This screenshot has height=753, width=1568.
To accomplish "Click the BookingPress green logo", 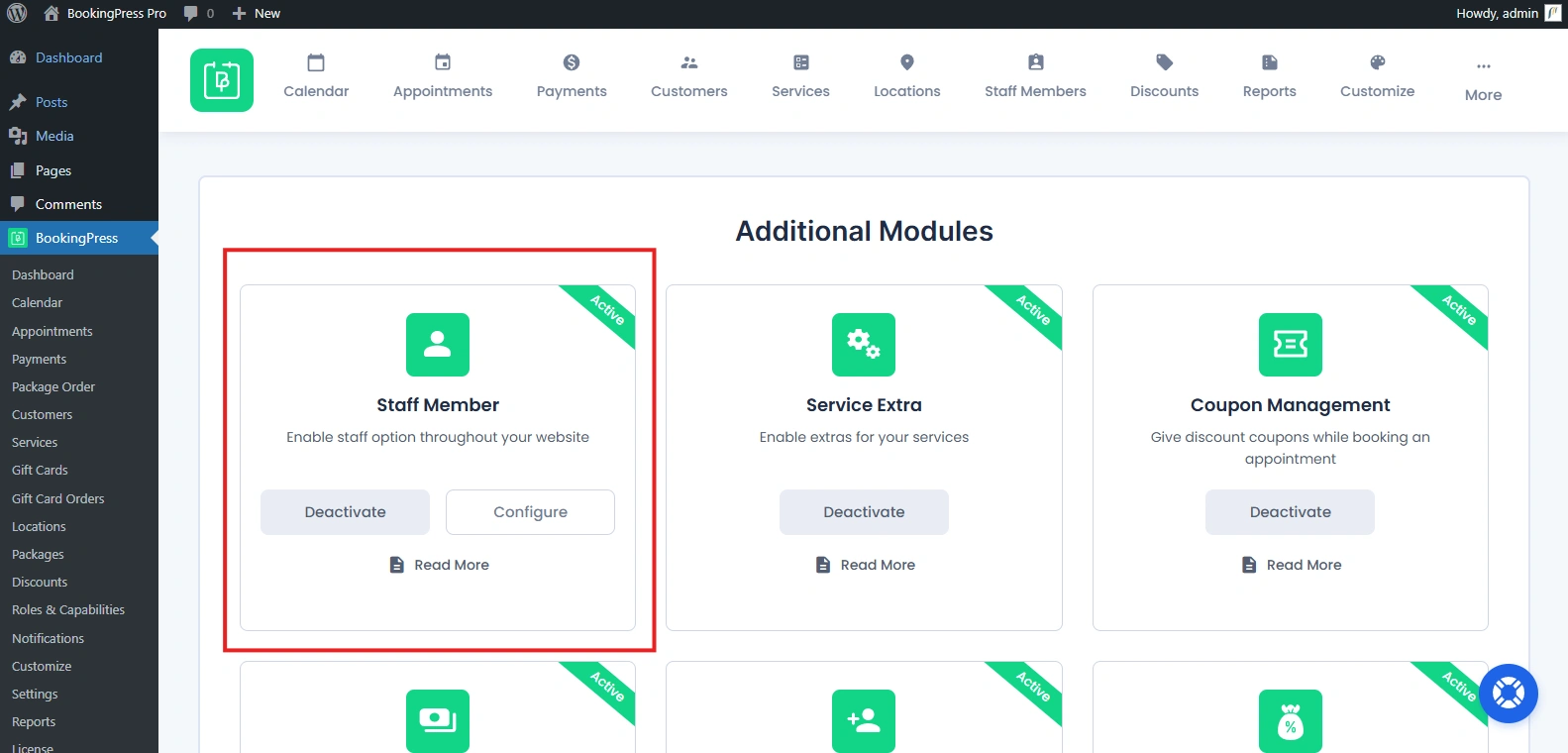I will (x=222, y=80).
